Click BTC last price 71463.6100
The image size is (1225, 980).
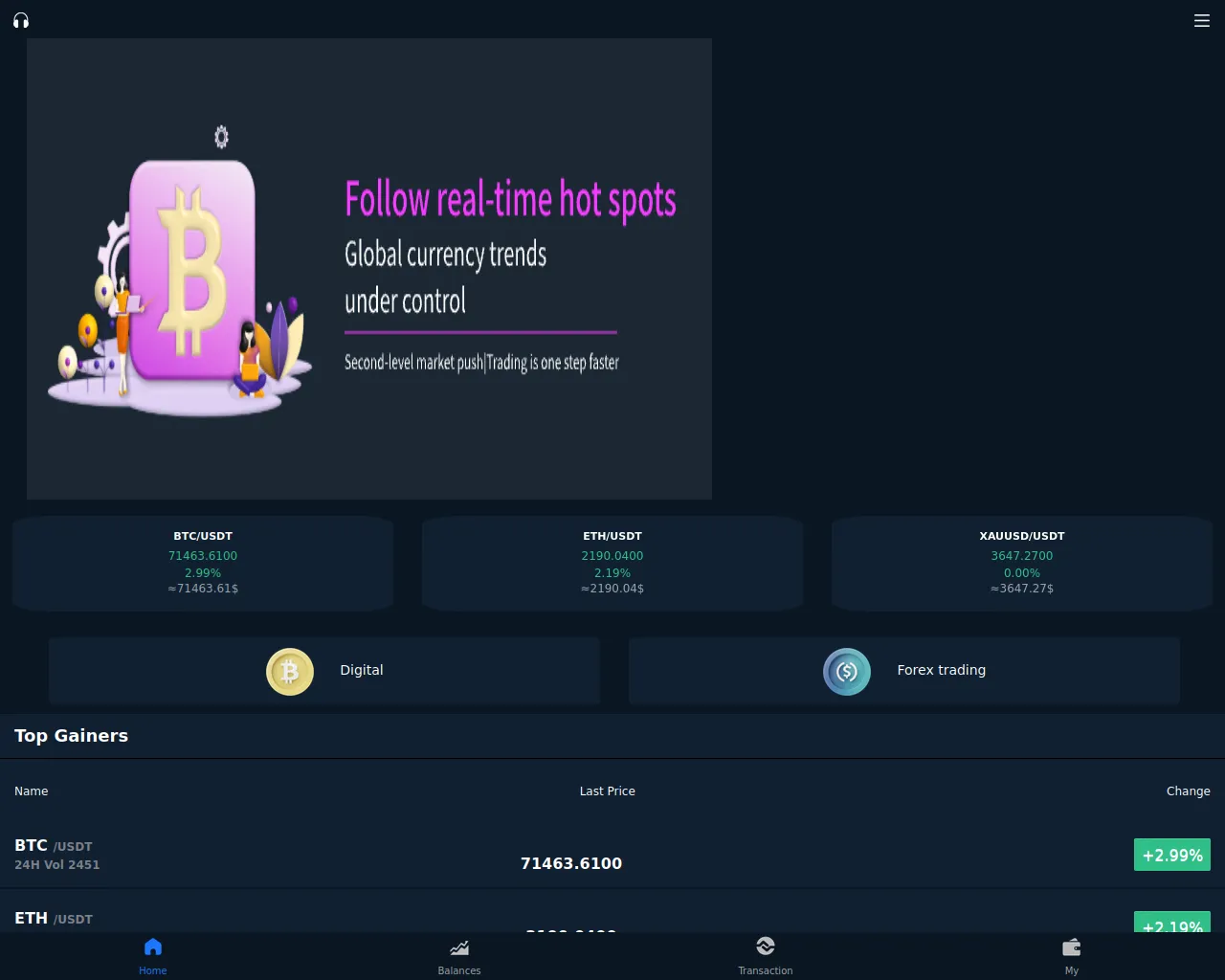click(x=571, y=863)
